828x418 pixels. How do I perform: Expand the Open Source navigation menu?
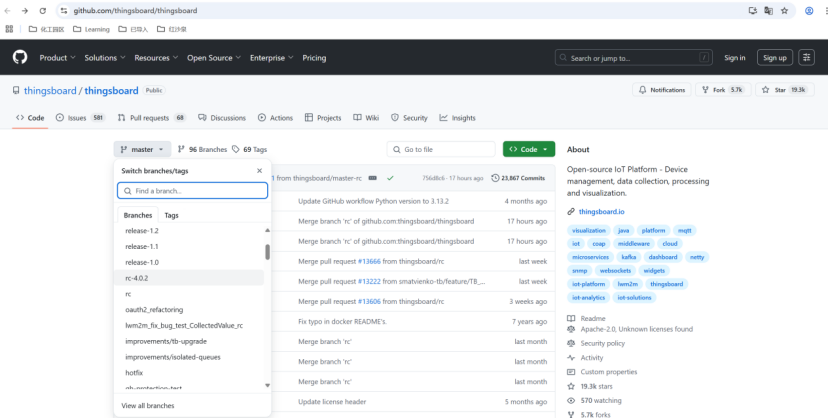[x=214, y=58]
